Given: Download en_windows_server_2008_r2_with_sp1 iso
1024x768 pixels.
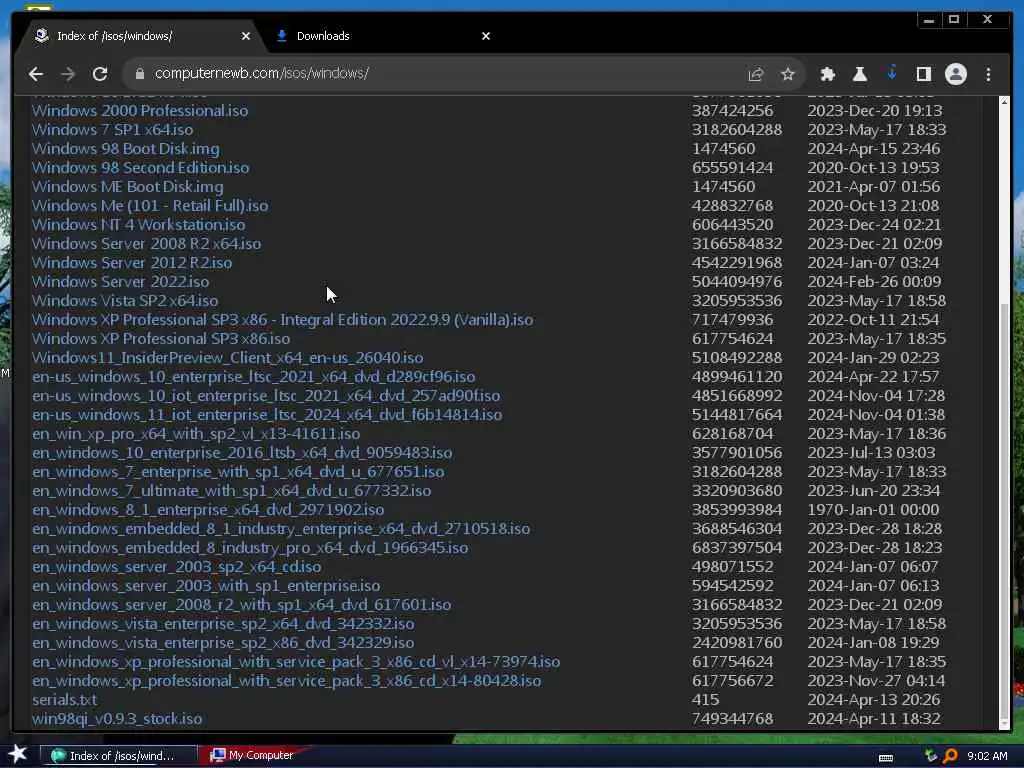Looking at the screenshot, I should [242, 604].
